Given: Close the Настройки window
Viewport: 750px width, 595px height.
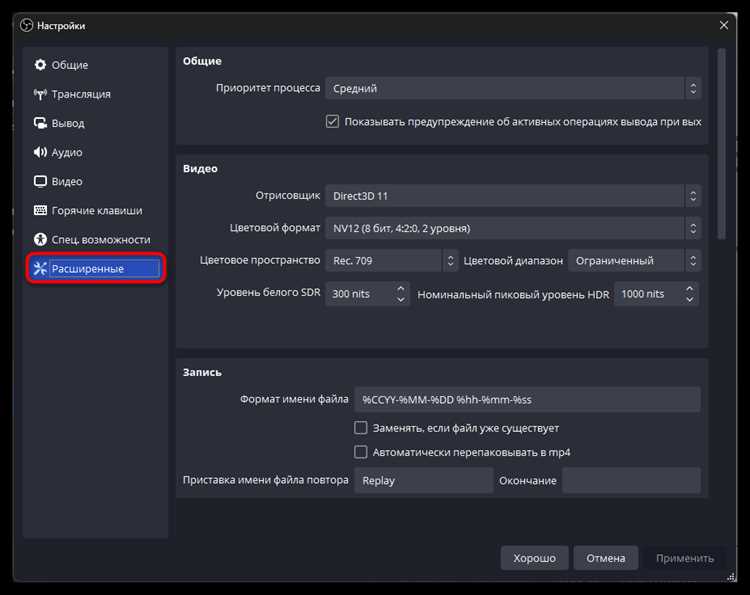Looking at the screenshot, I should (x=724, y=25).
